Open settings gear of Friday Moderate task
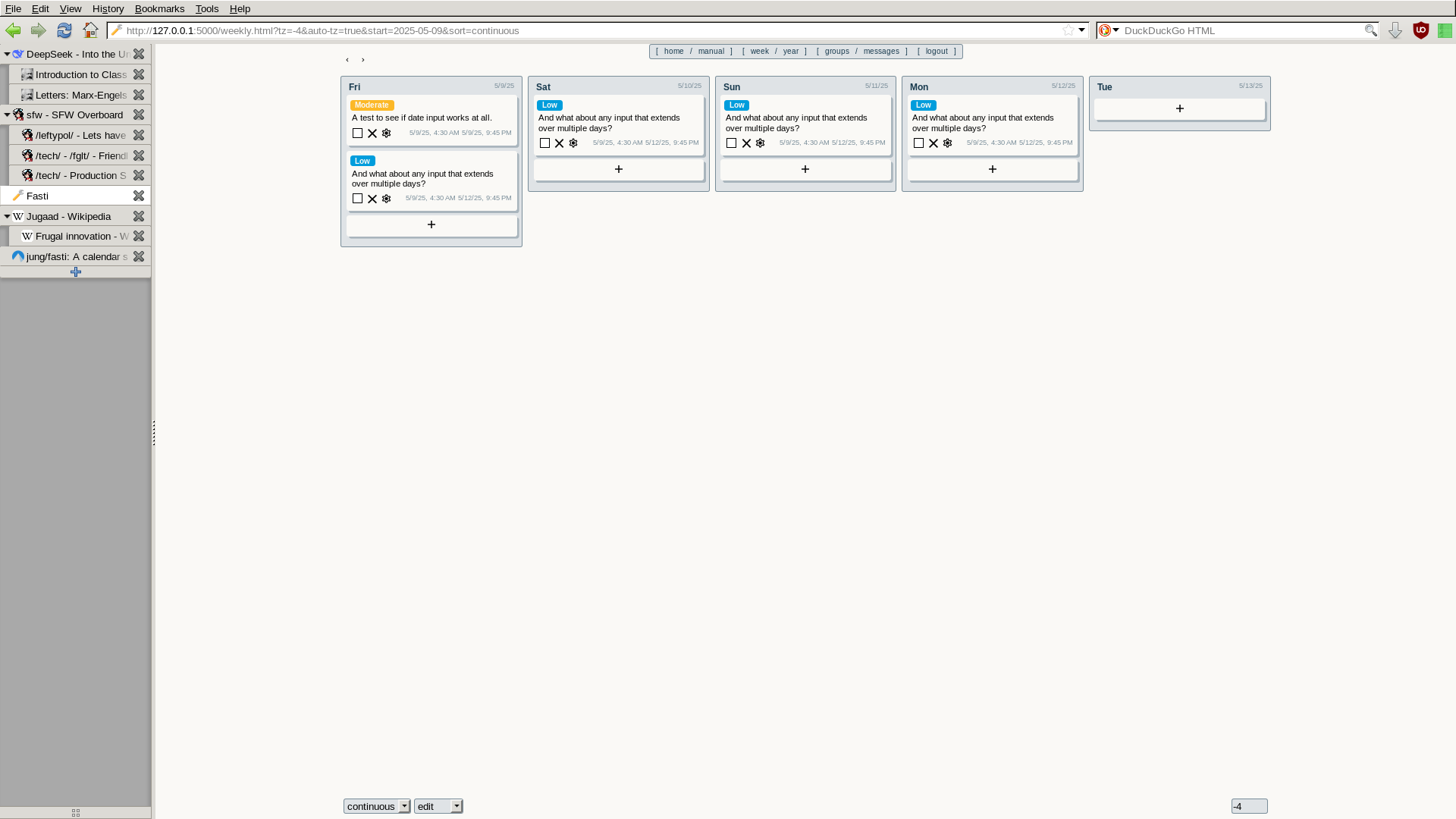 click(387, 133)
